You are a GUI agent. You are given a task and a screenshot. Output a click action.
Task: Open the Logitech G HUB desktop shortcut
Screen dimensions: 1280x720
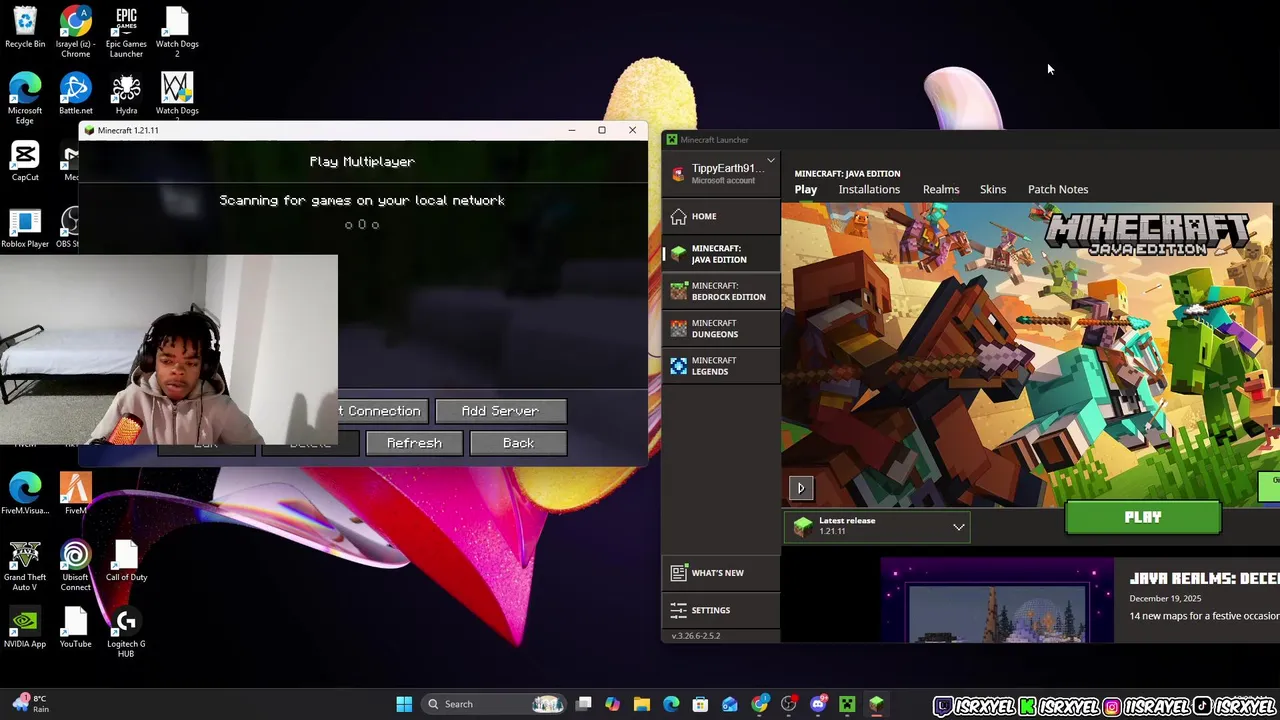point(126,632)
